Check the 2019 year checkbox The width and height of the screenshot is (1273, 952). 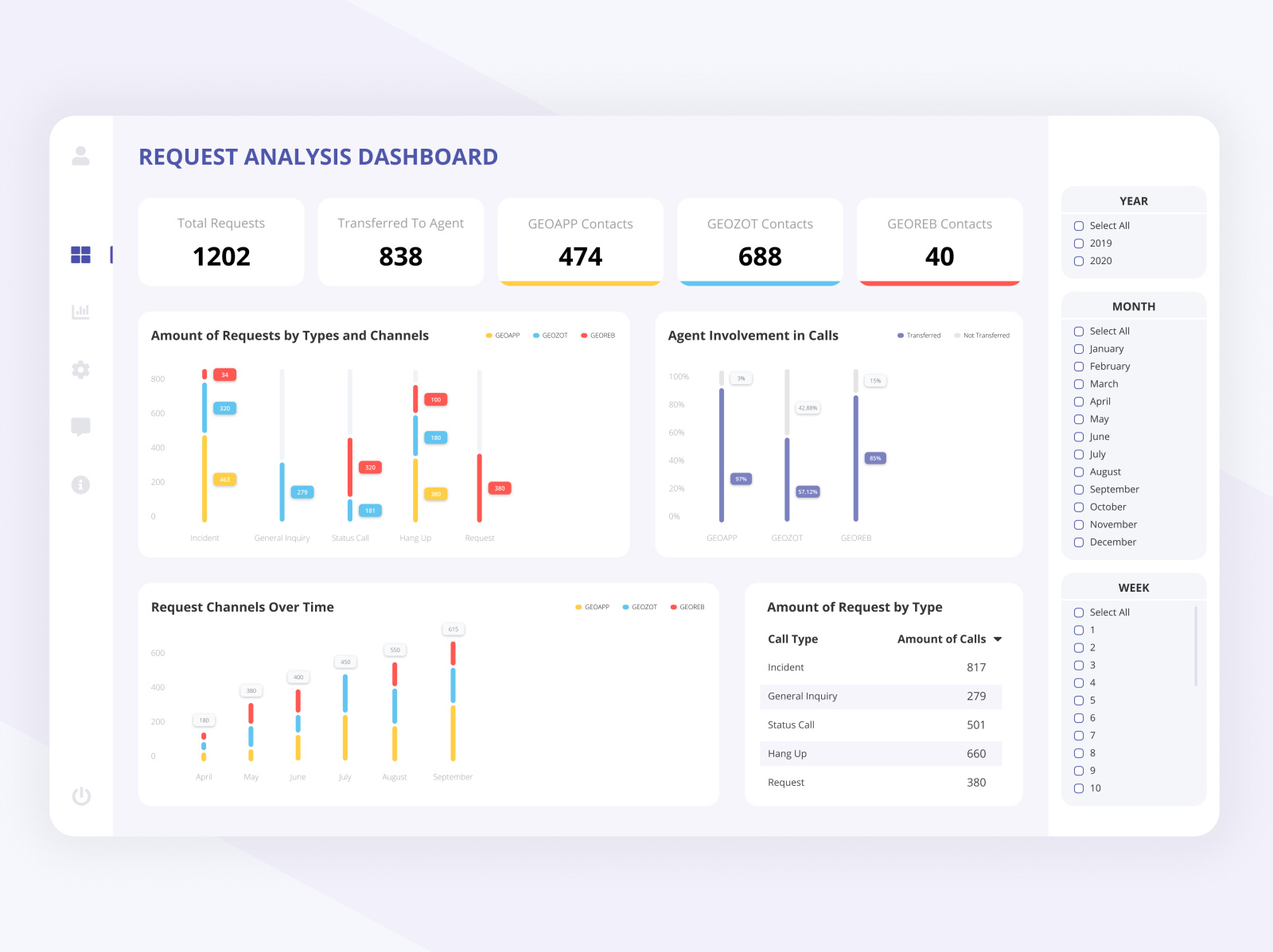pos(1079,243)
